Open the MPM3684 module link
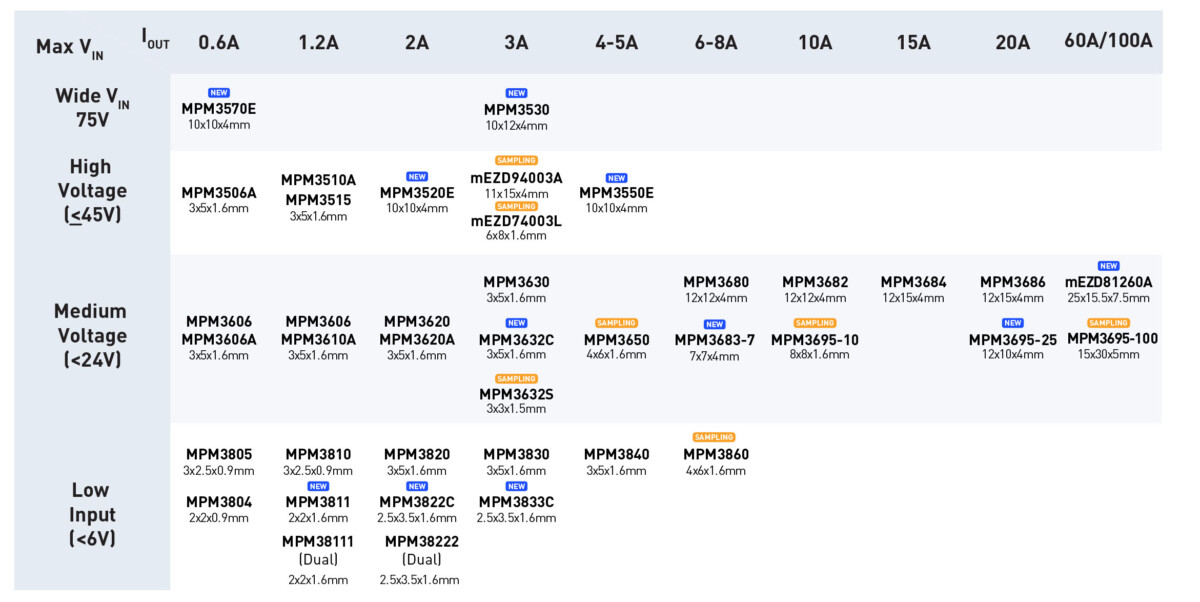 coord(913,282)
